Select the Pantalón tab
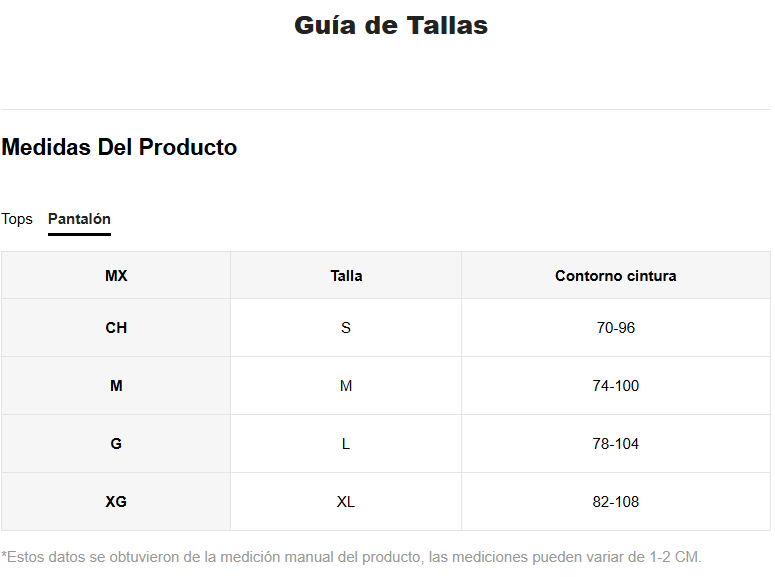 coord(79,219)
